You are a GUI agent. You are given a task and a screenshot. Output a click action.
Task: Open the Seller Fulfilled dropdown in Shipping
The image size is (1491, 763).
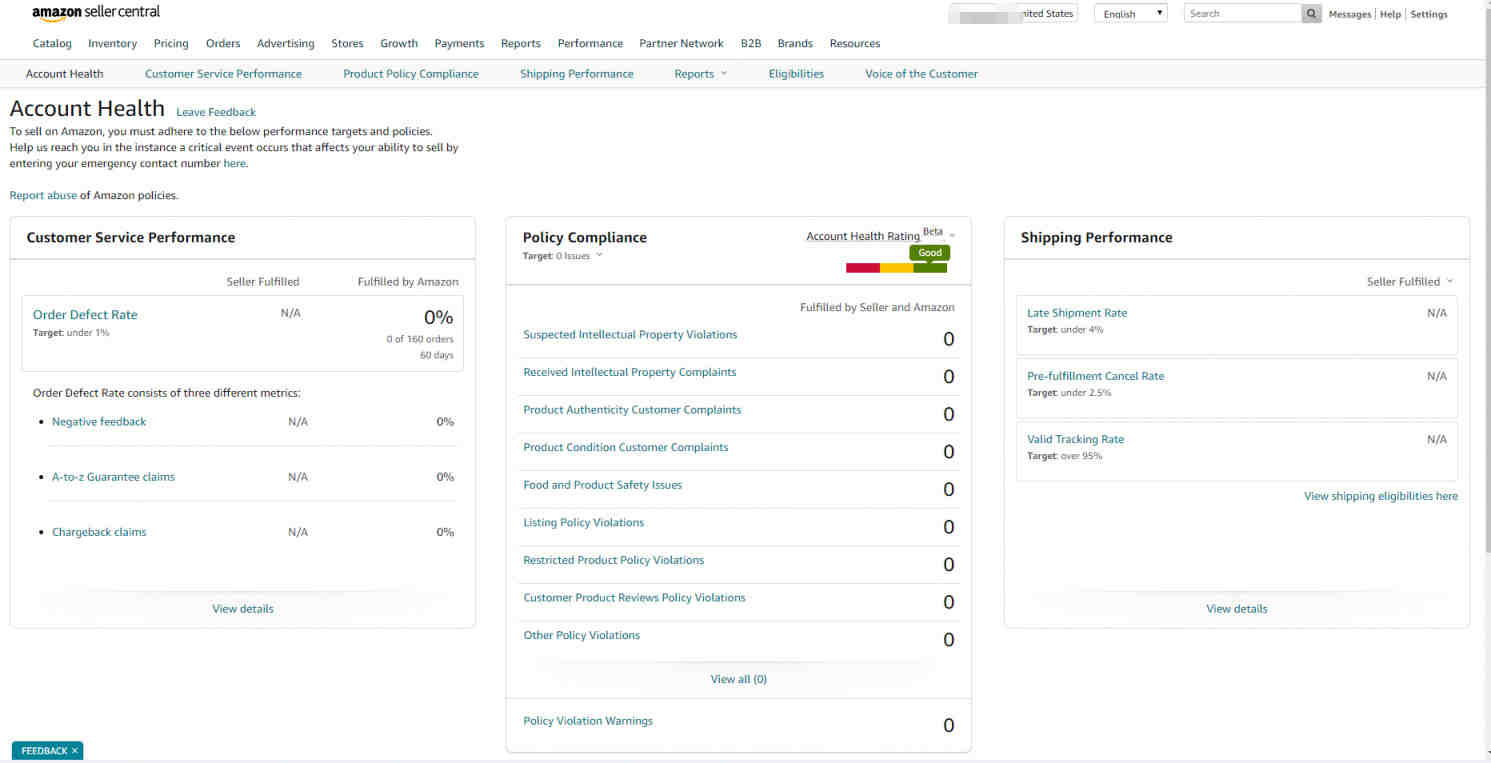tap(1410, 282)
